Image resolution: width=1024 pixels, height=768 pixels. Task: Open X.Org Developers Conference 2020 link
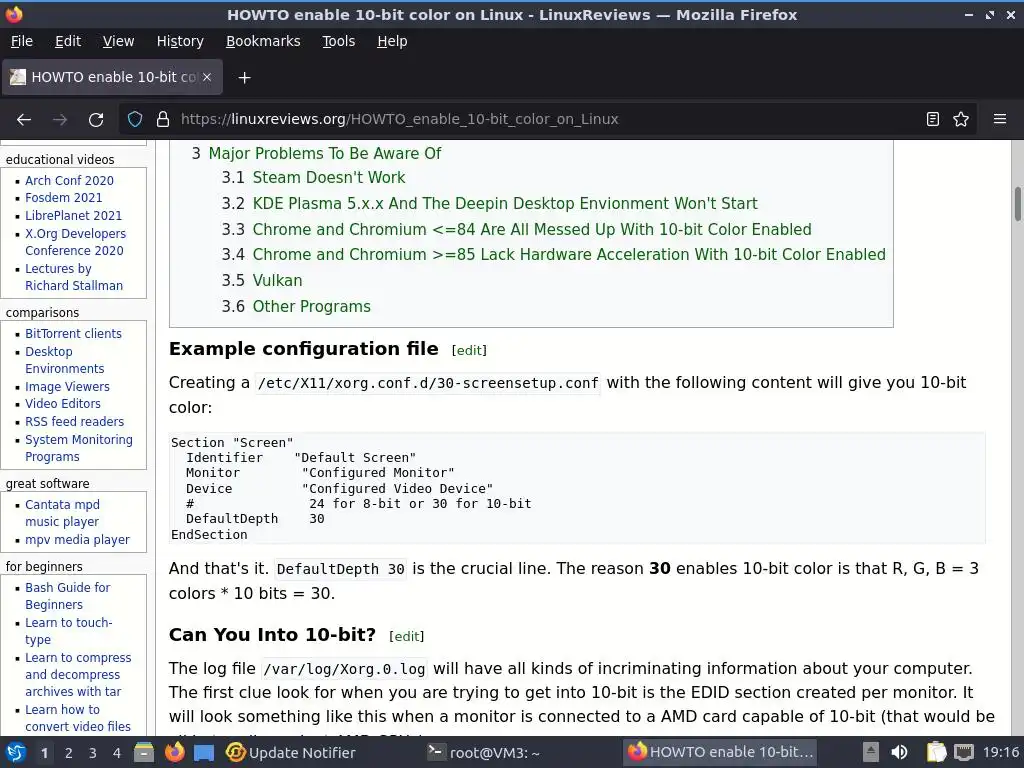click(x=75, y=242)
